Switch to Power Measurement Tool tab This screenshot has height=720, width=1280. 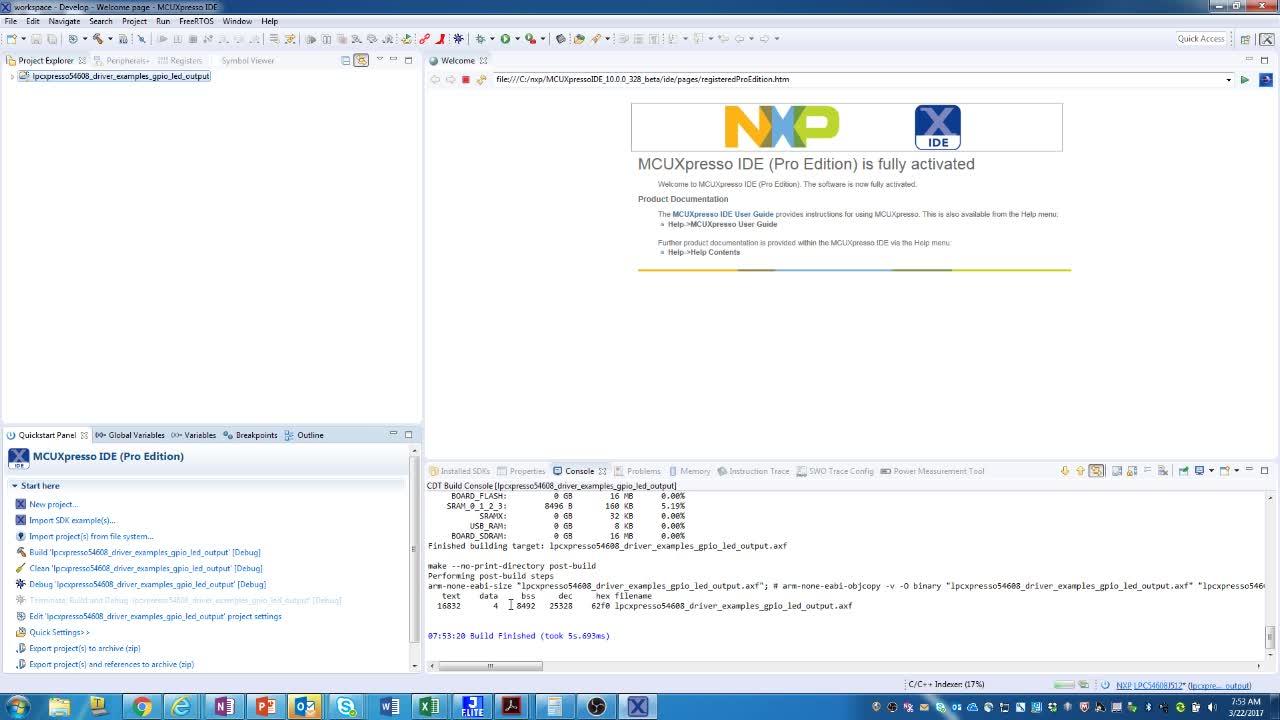point(932,471)
